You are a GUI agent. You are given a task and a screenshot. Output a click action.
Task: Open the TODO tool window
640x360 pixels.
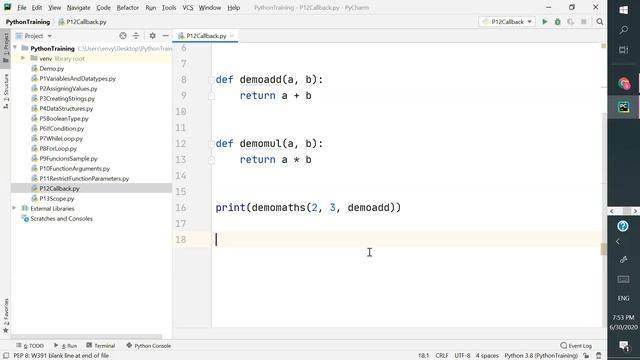[30, 346]
